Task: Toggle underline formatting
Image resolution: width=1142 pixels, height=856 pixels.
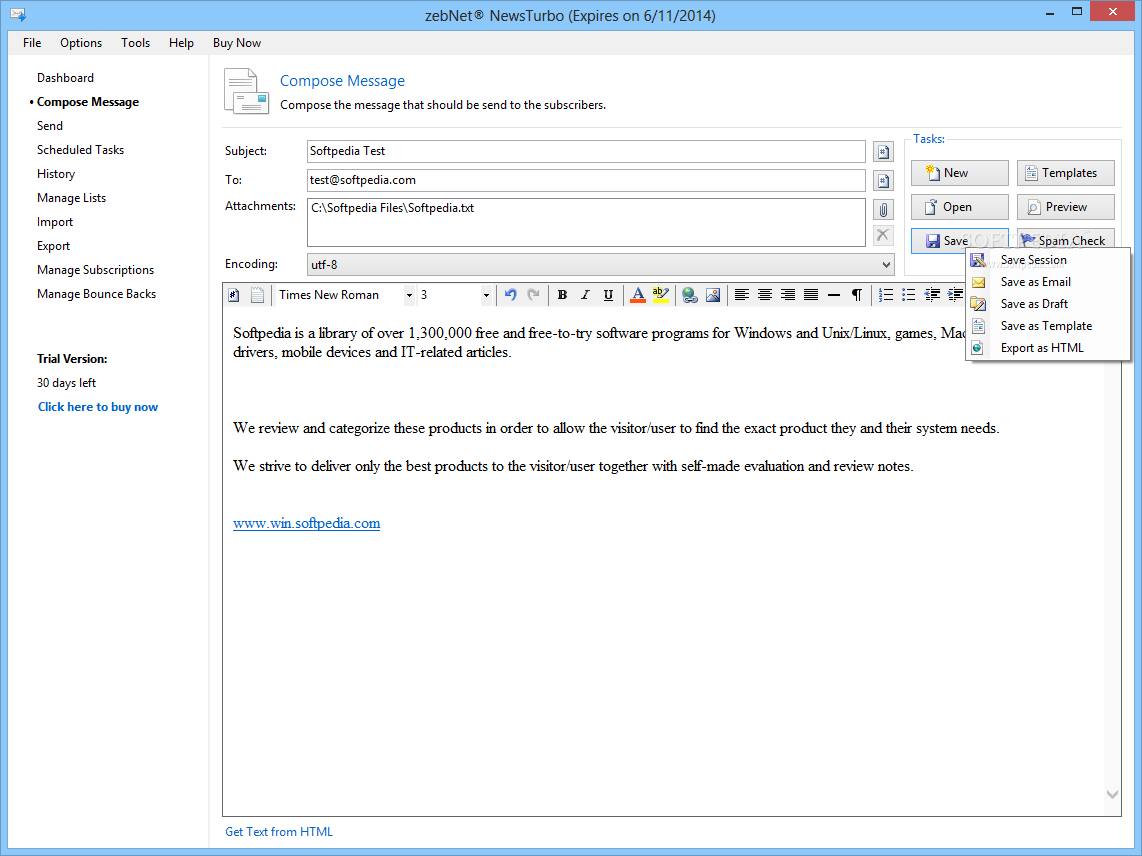Action: 608,295
